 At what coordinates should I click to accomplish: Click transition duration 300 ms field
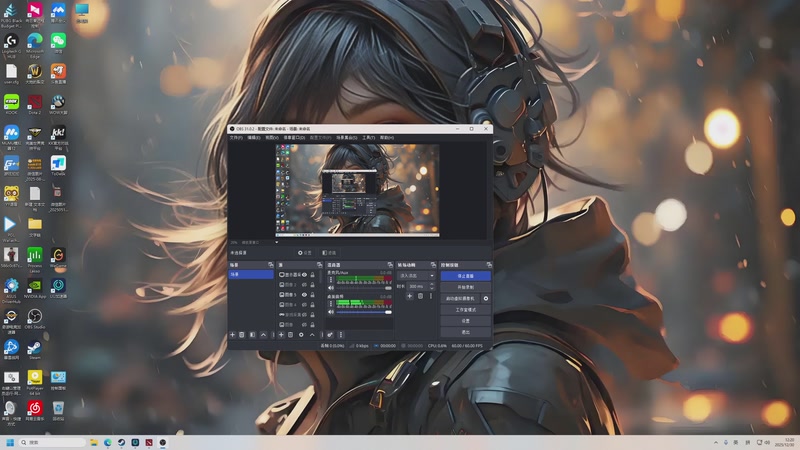(x=418, y=286)
